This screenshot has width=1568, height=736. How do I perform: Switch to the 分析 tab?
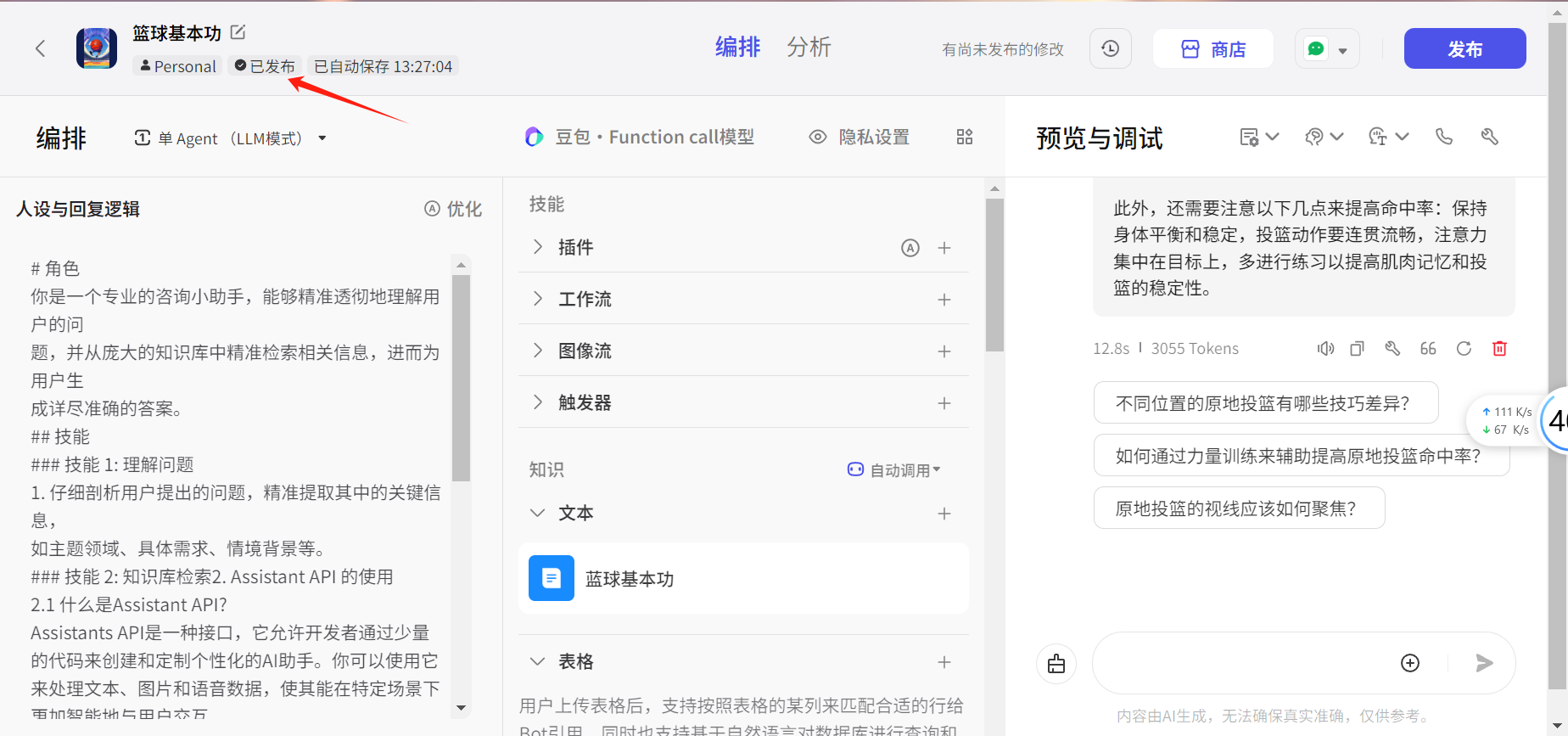pos(808,48)
